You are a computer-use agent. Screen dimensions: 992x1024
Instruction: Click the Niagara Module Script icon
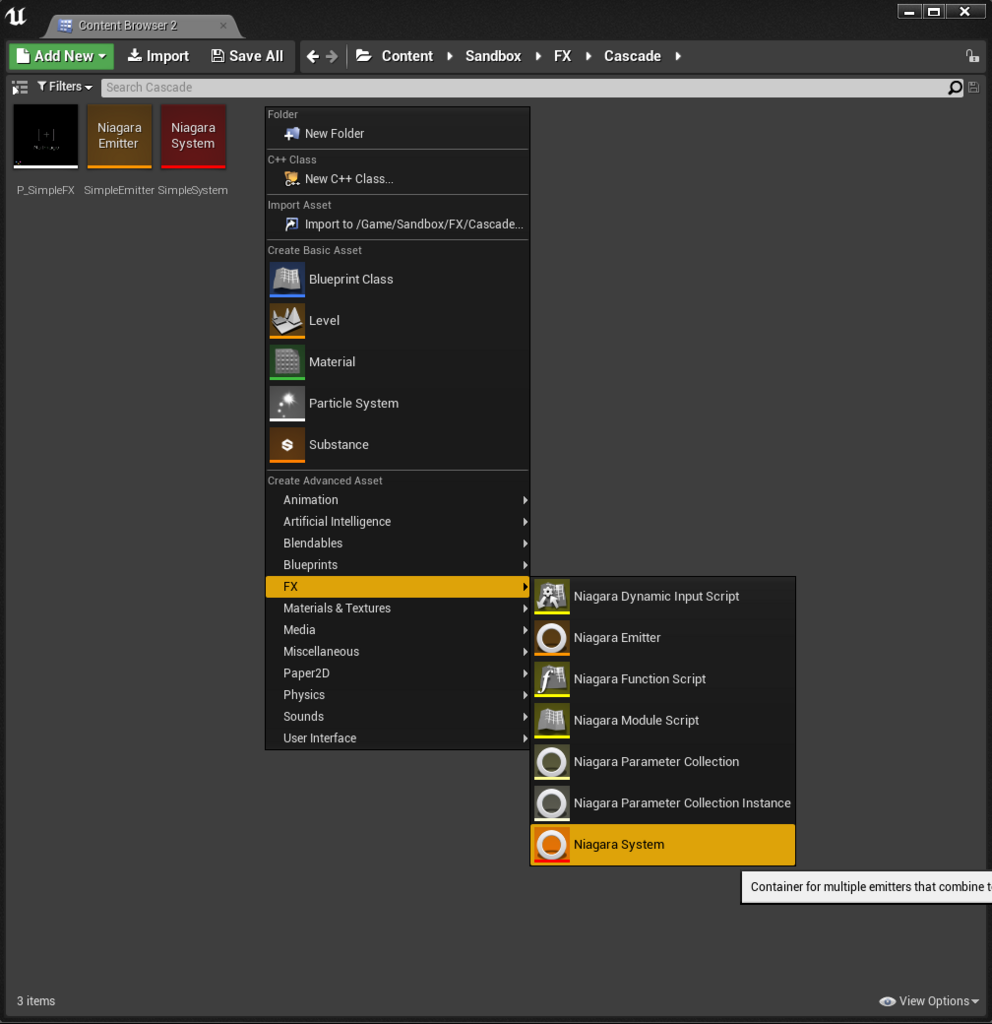coord(552,720)
